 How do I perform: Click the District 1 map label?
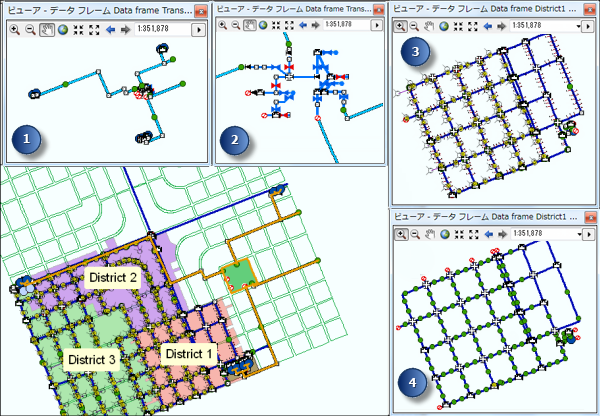[x=189, y=354]
